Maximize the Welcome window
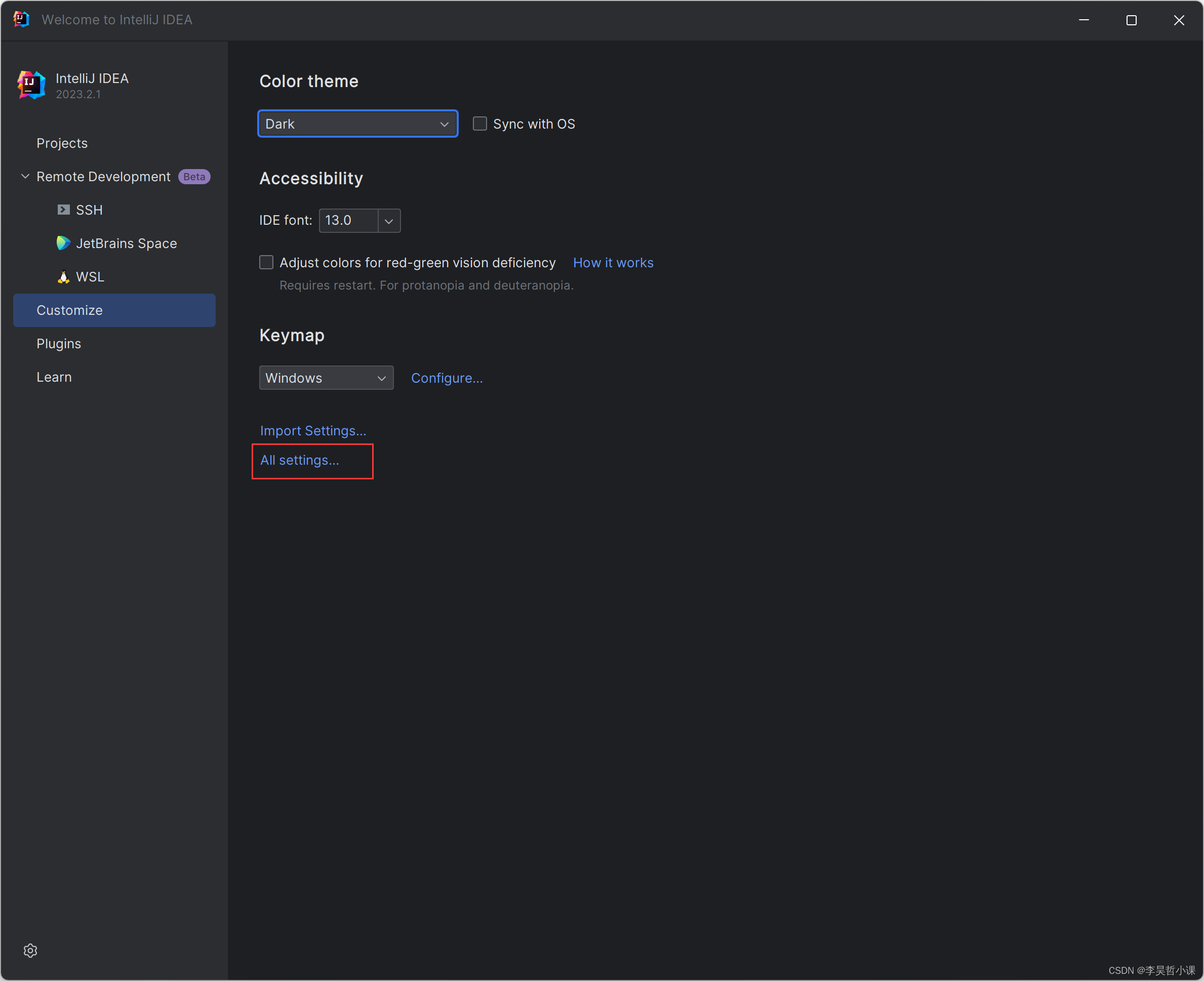The image size is (1204, 981). coord(1131,20)
